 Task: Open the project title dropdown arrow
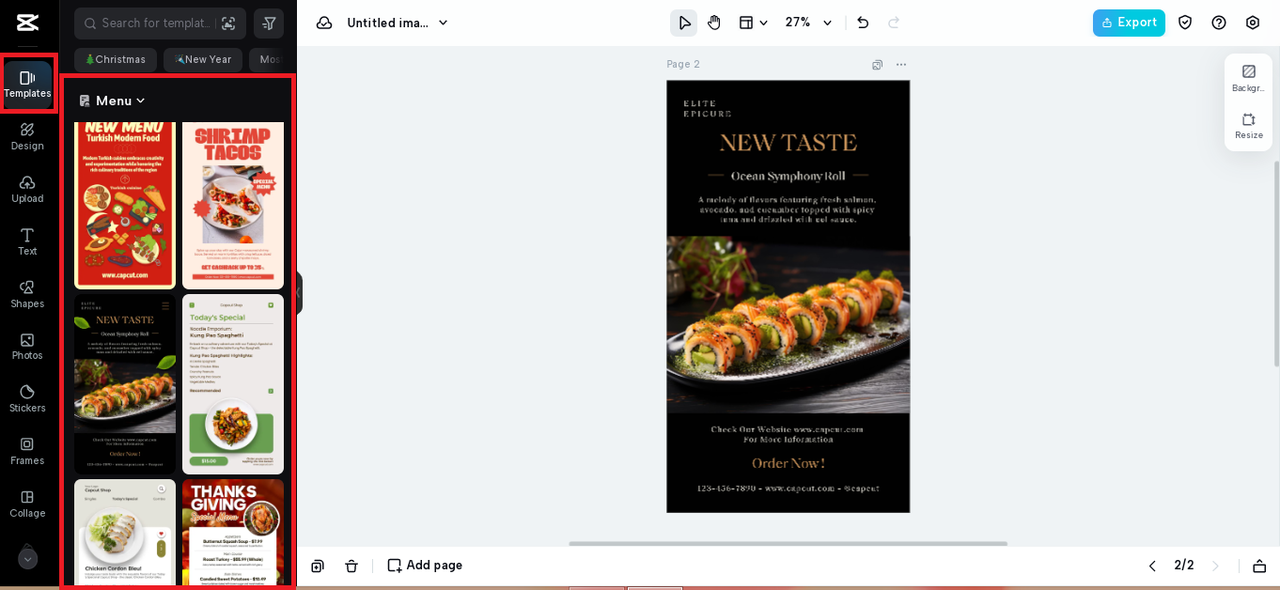click(x=443, y=23)
